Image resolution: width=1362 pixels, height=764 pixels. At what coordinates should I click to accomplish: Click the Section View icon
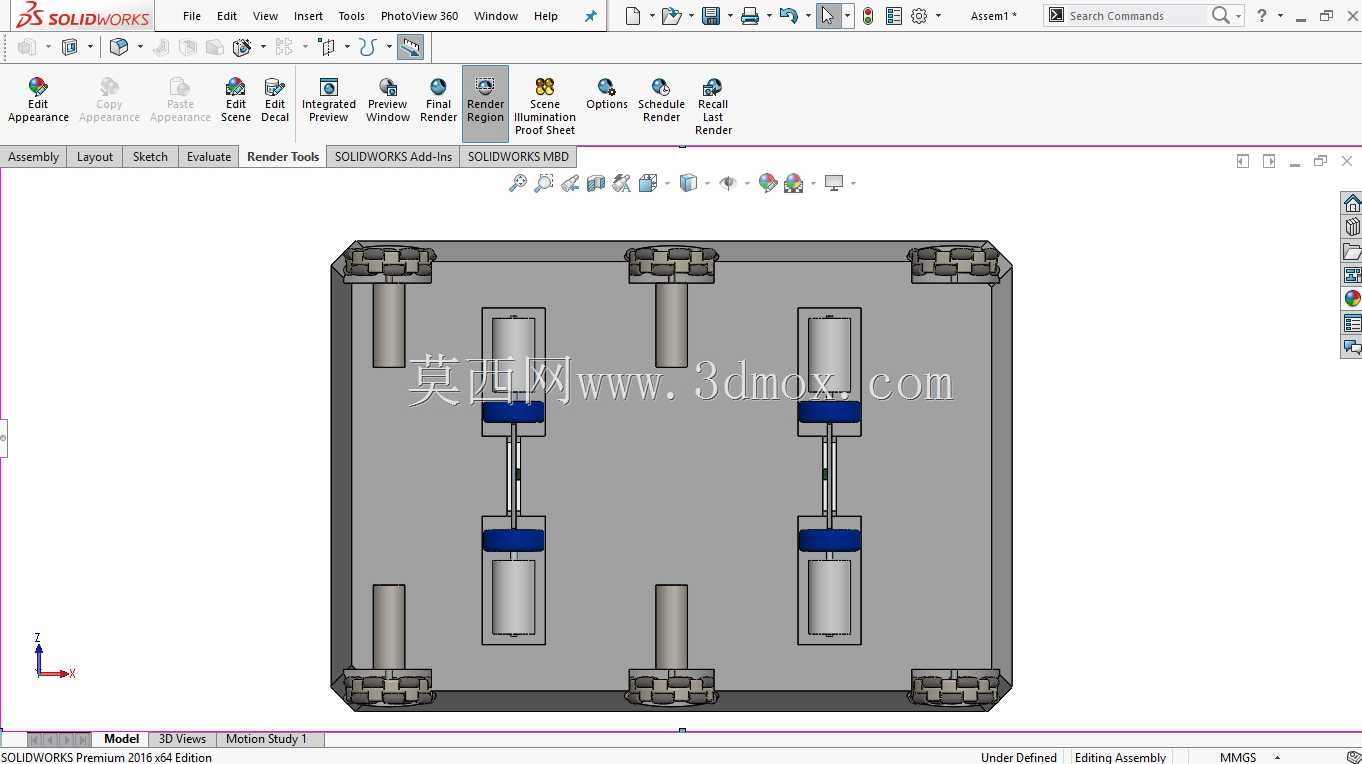pyautogui.click(x=596, y=183)
